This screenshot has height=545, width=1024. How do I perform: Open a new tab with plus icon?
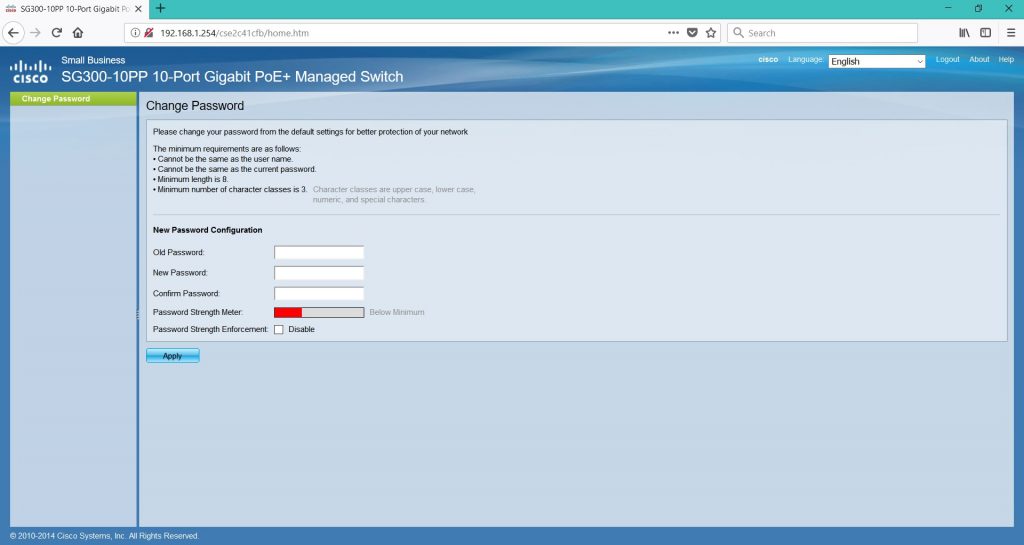tap(160, 8)
